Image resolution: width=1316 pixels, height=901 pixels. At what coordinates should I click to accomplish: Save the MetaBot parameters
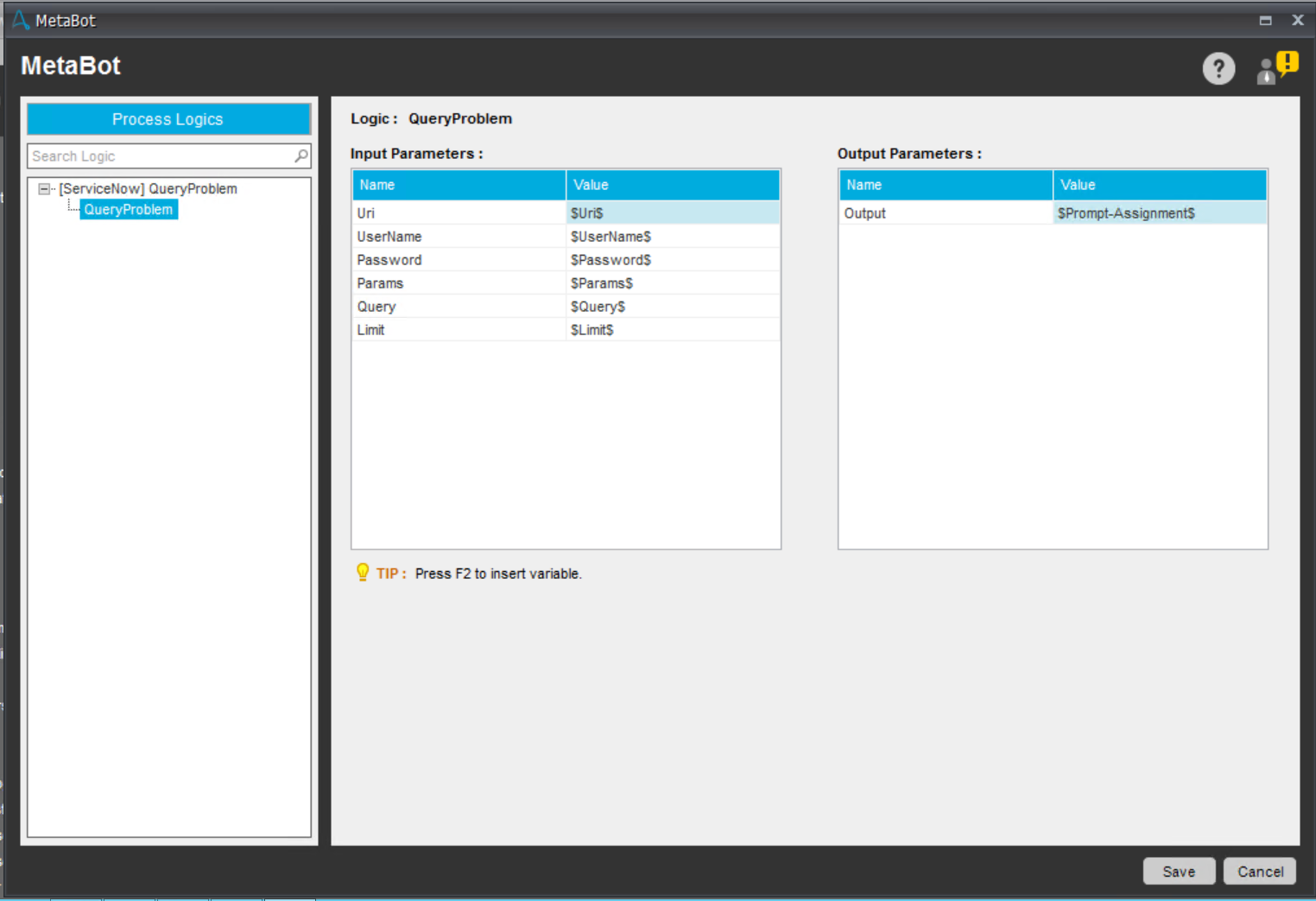click(1178, 872)
